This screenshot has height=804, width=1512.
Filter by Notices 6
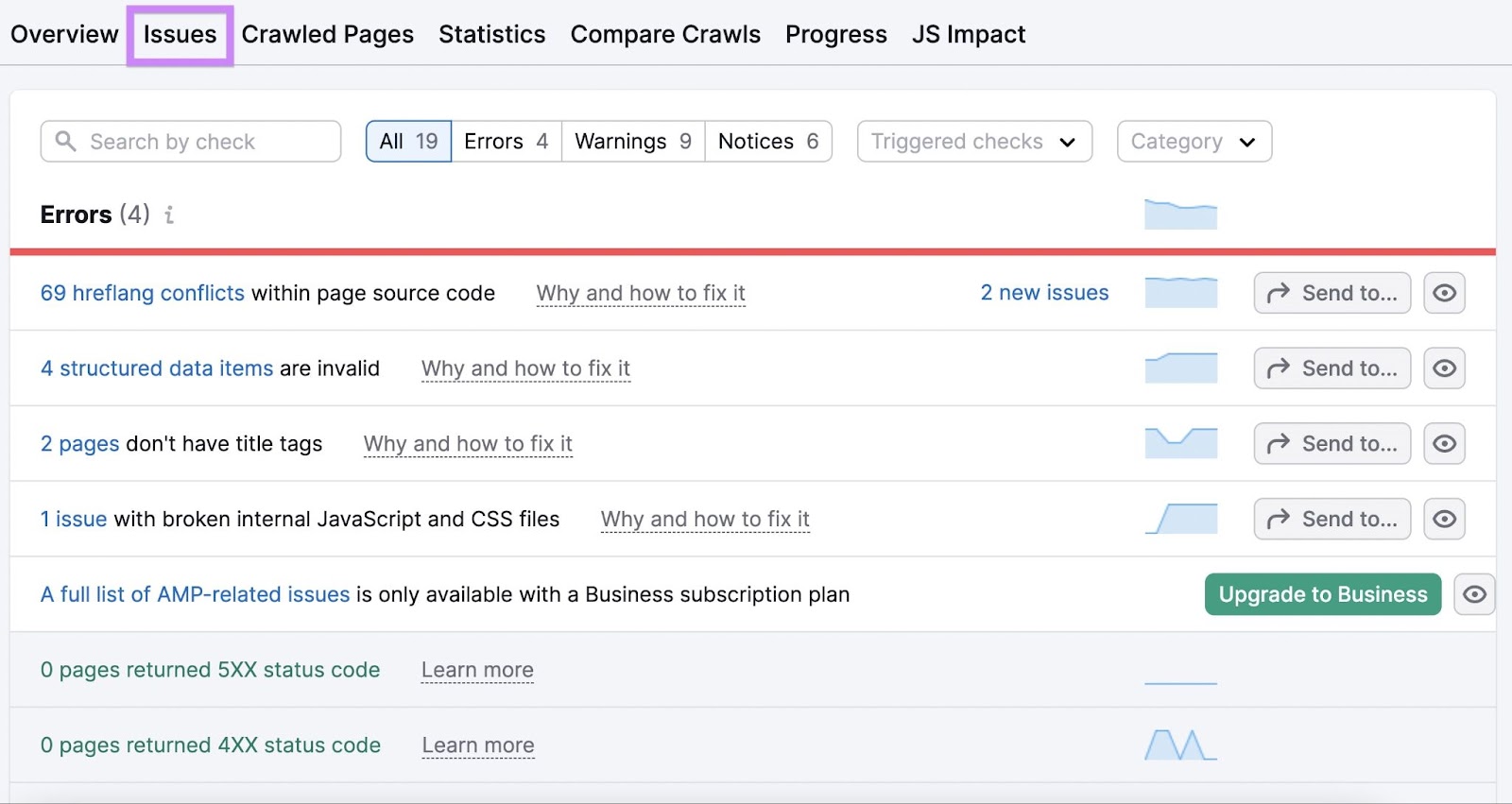(768, 141)
